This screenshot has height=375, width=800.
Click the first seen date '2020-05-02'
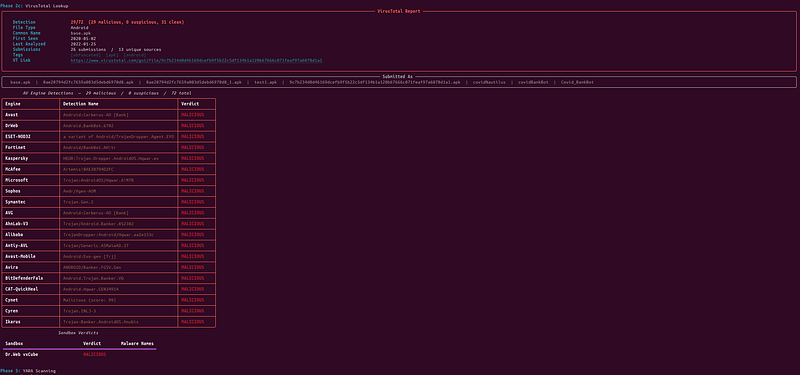point(84,39)
